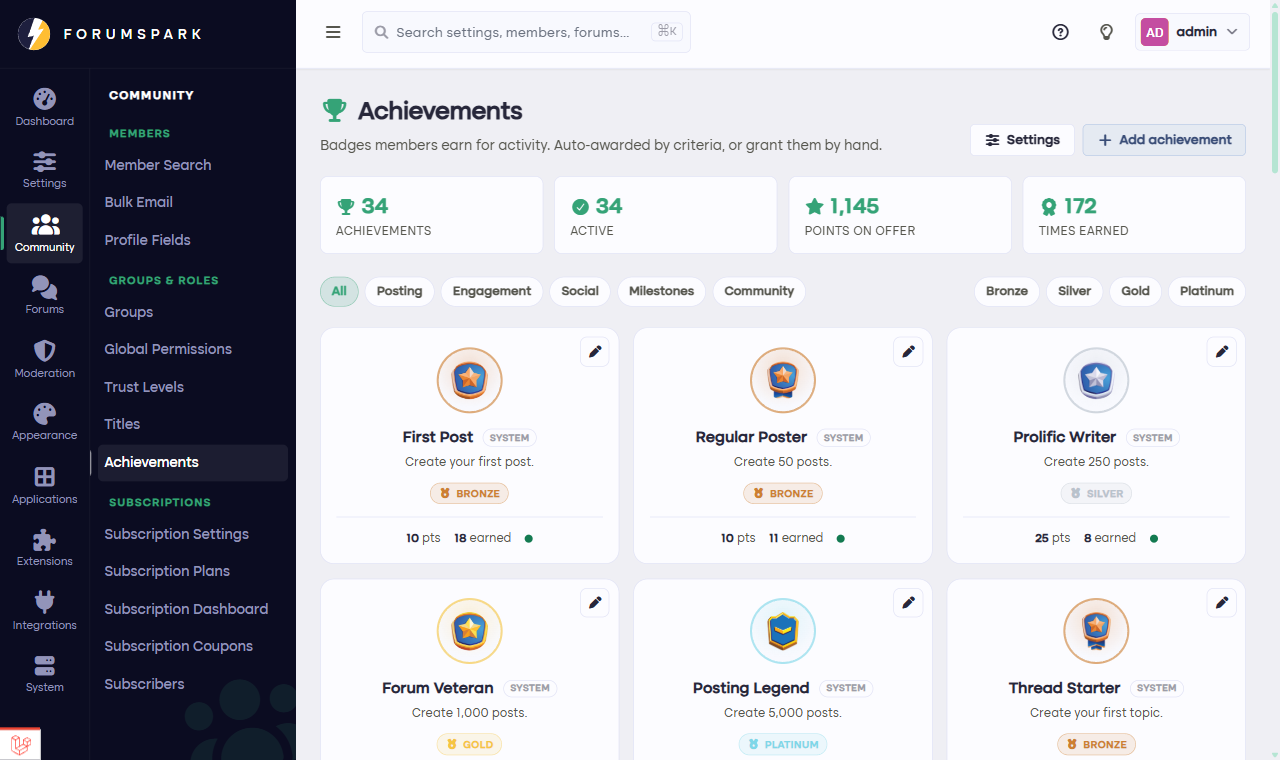Open the Moderation shield section
The width and height of the screenshot is (1280, 760).
[44, 360]
